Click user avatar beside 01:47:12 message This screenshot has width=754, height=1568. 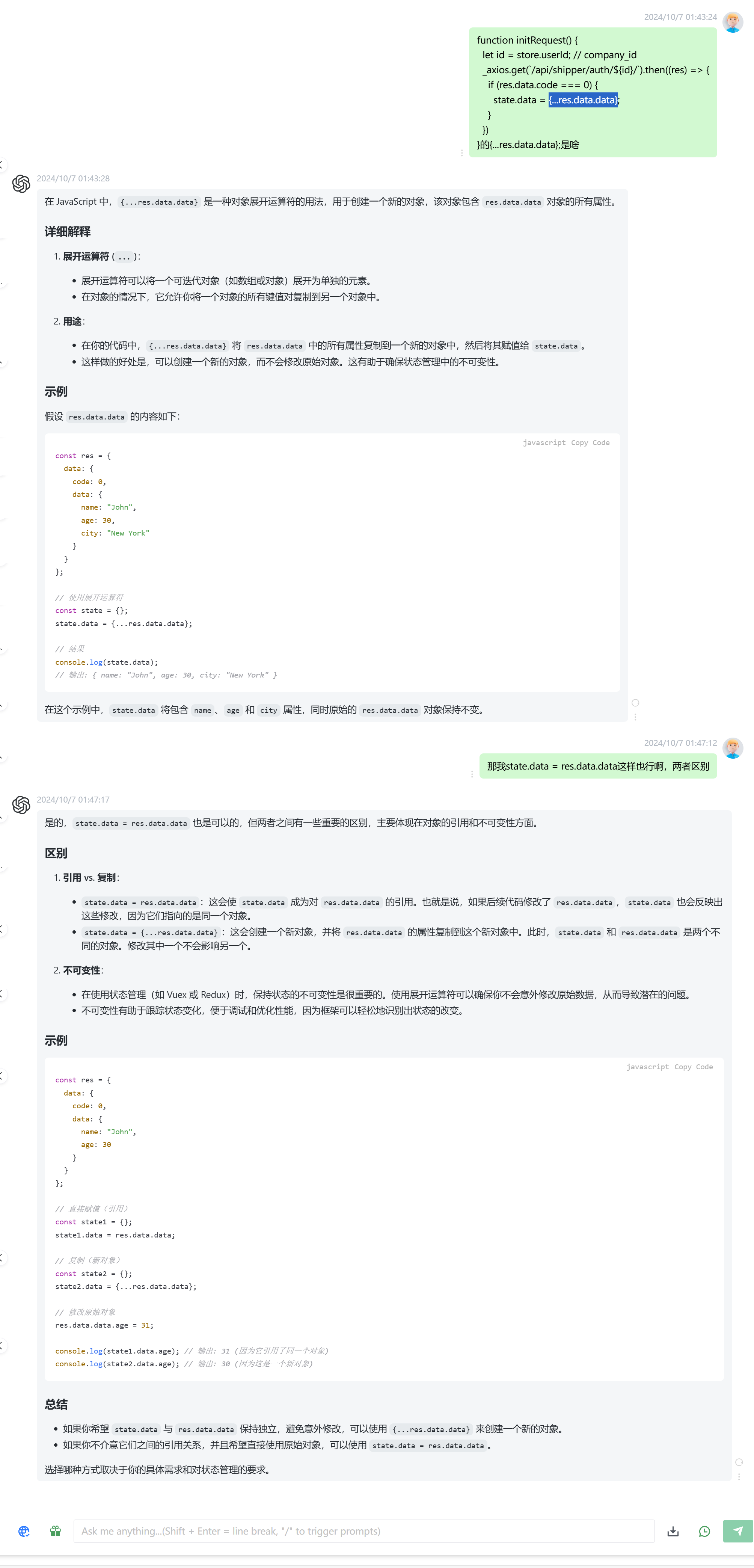click(x=733, y=747)
